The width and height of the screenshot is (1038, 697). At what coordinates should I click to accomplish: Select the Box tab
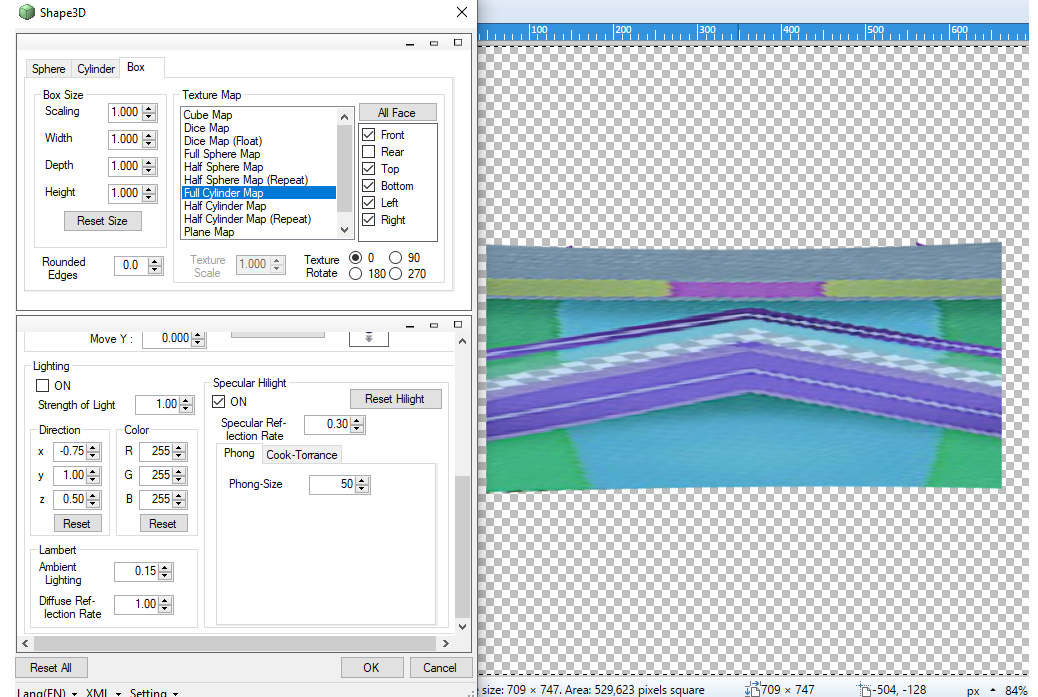pyautogui.click(x=136, y=67)
